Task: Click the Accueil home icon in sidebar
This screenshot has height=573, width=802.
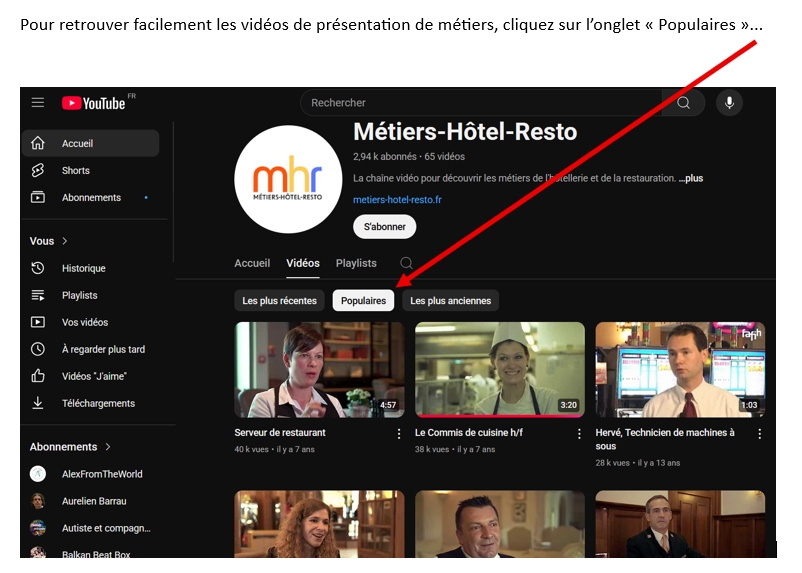Action: click(x=38, y=143)
